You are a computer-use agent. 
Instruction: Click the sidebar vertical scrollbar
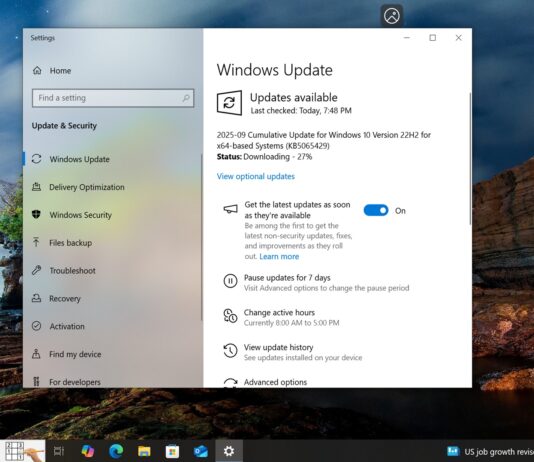pos(202,237)
